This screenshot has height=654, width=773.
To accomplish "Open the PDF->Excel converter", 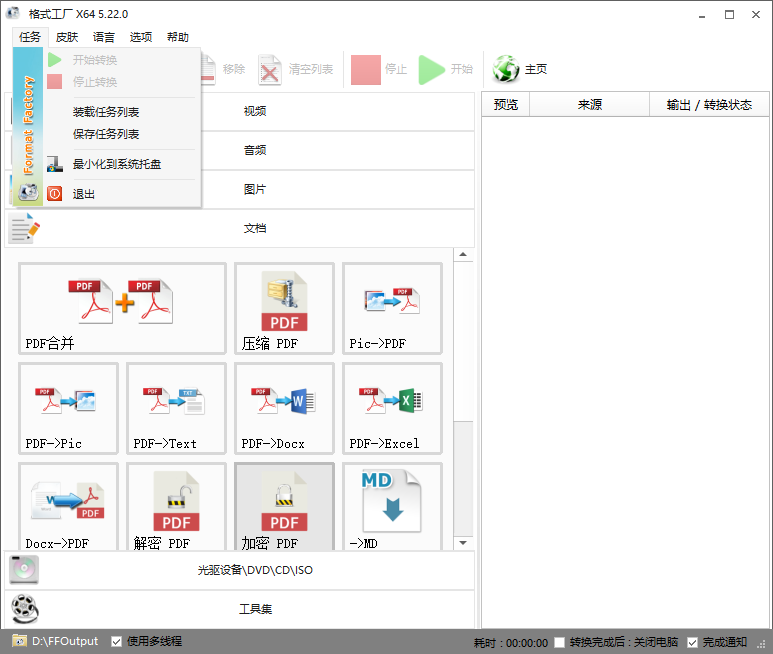I will [x=392, y=409].
